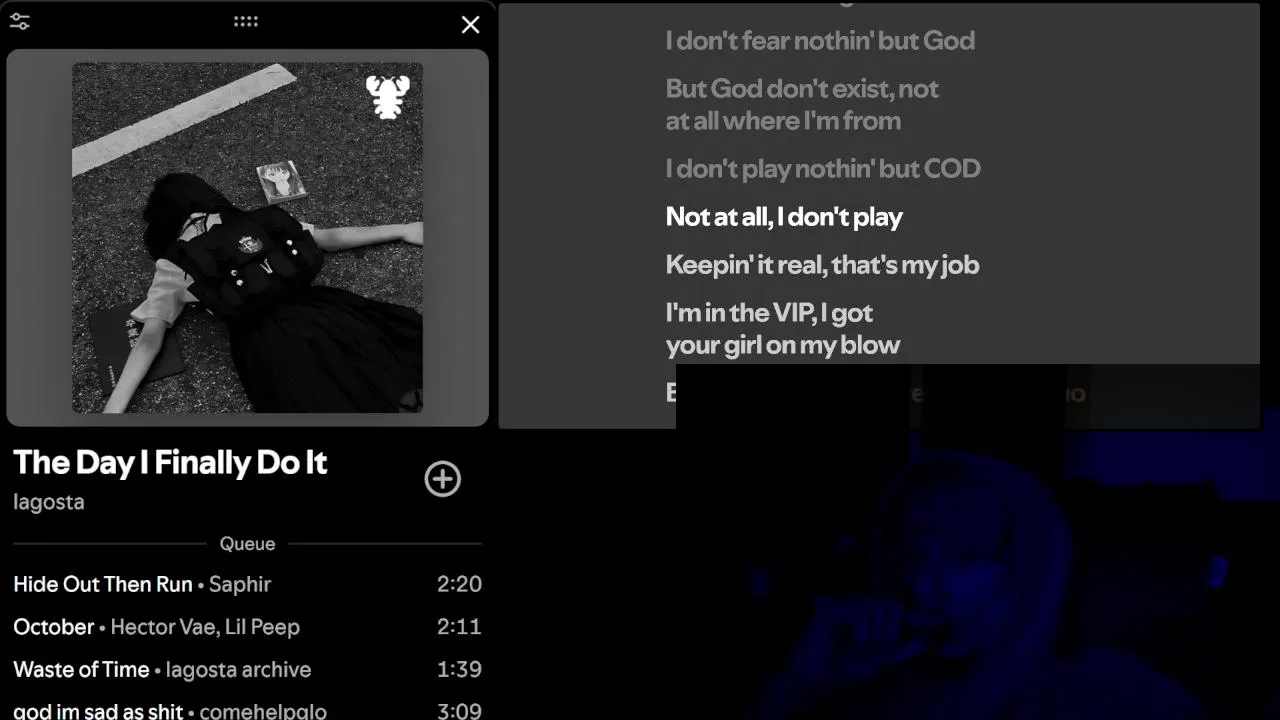Click the lobster logo on the album art
1280x720 pixels.
388,97
